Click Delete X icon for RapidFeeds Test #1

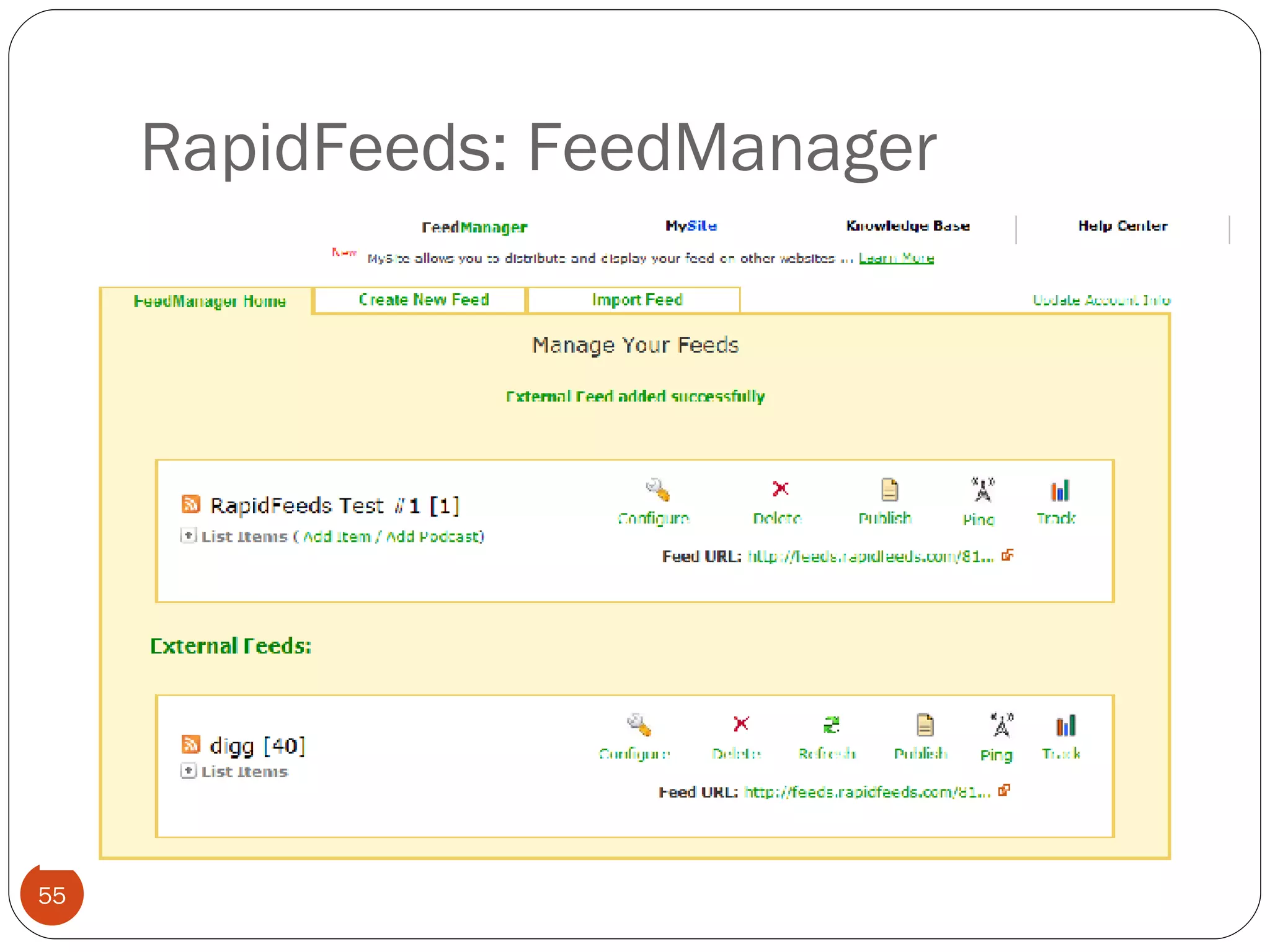click(x=780, y=489)
